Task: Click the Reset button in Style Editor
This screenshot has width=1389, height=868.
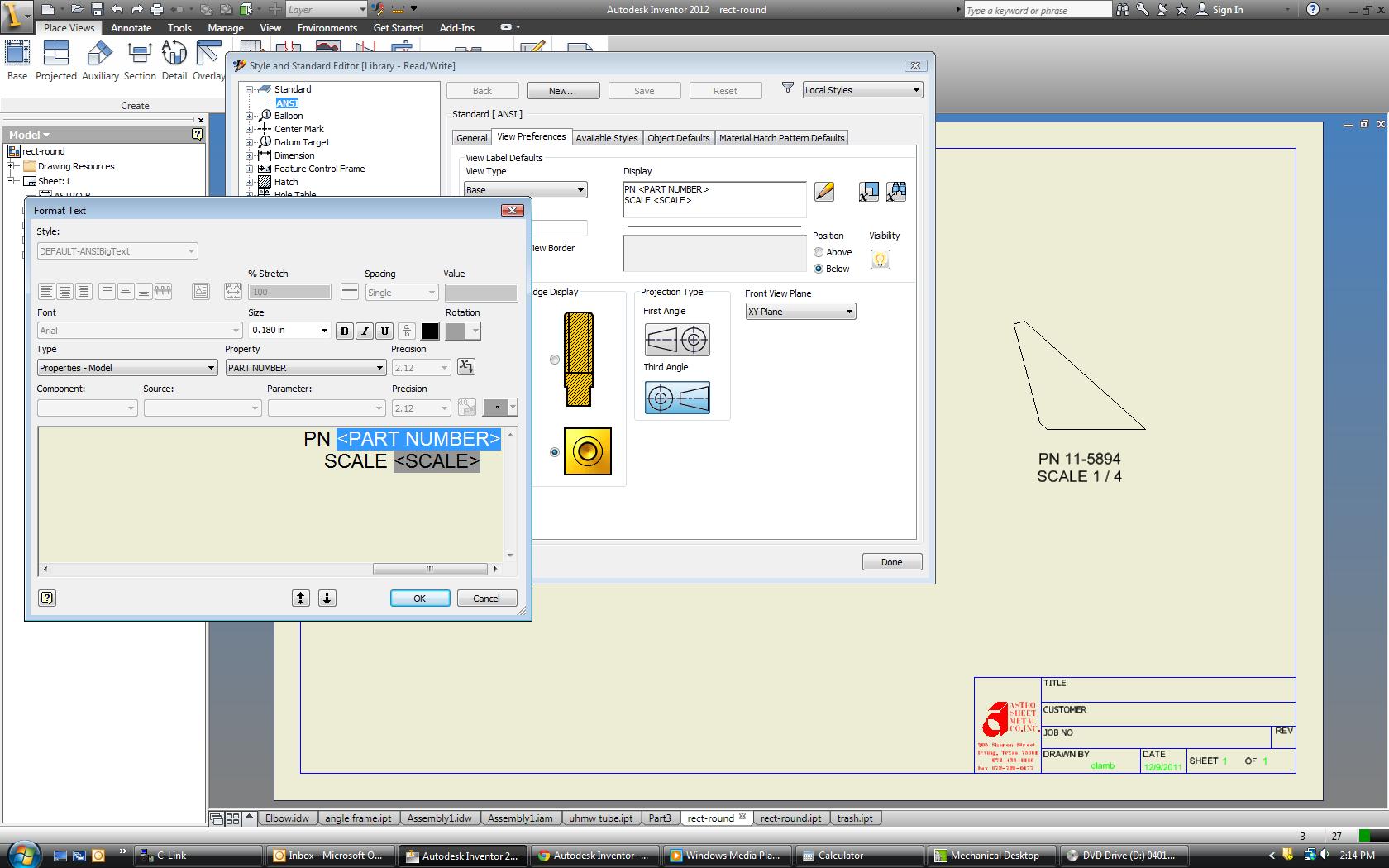Action: tap(725, 91)
